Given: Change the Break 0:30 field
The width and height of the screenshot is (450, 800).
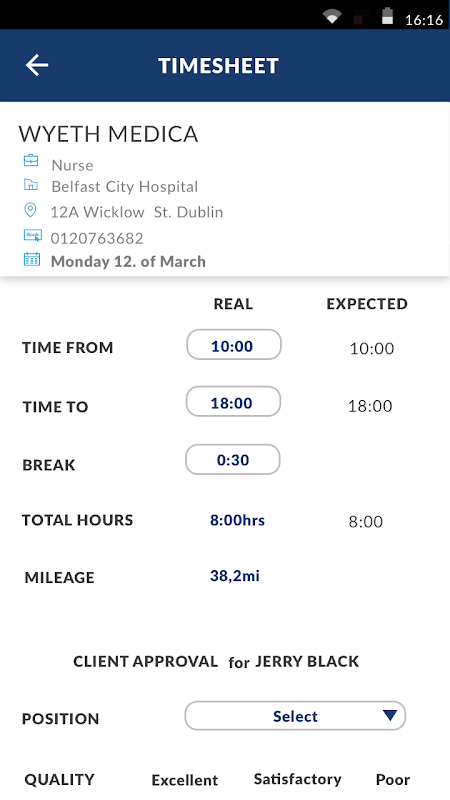Looking at the screenshot, I should click(x=233, y=459).
